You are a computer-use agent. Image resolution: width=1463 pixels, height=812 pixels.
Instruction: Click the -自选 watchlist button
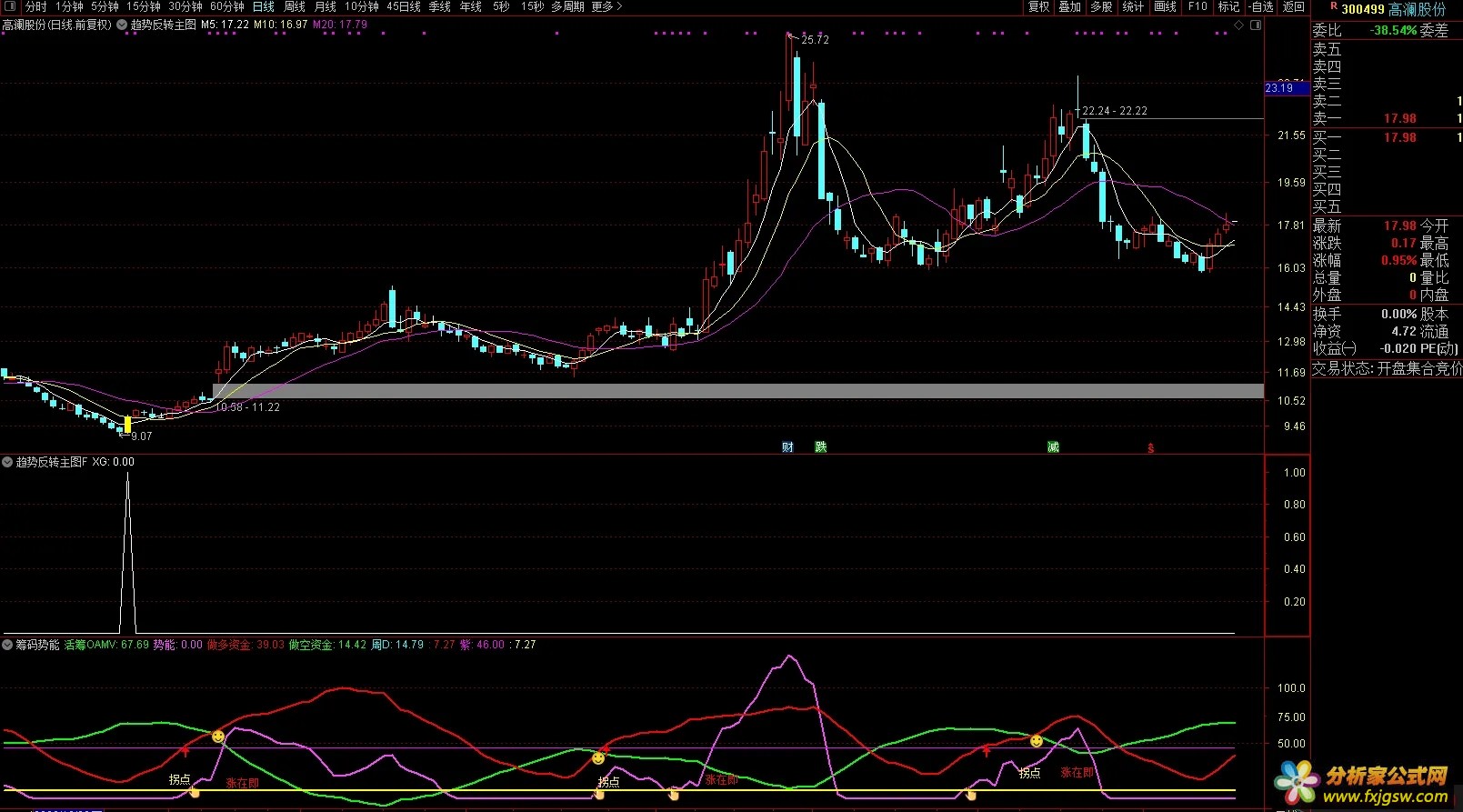pos(1261,6)
